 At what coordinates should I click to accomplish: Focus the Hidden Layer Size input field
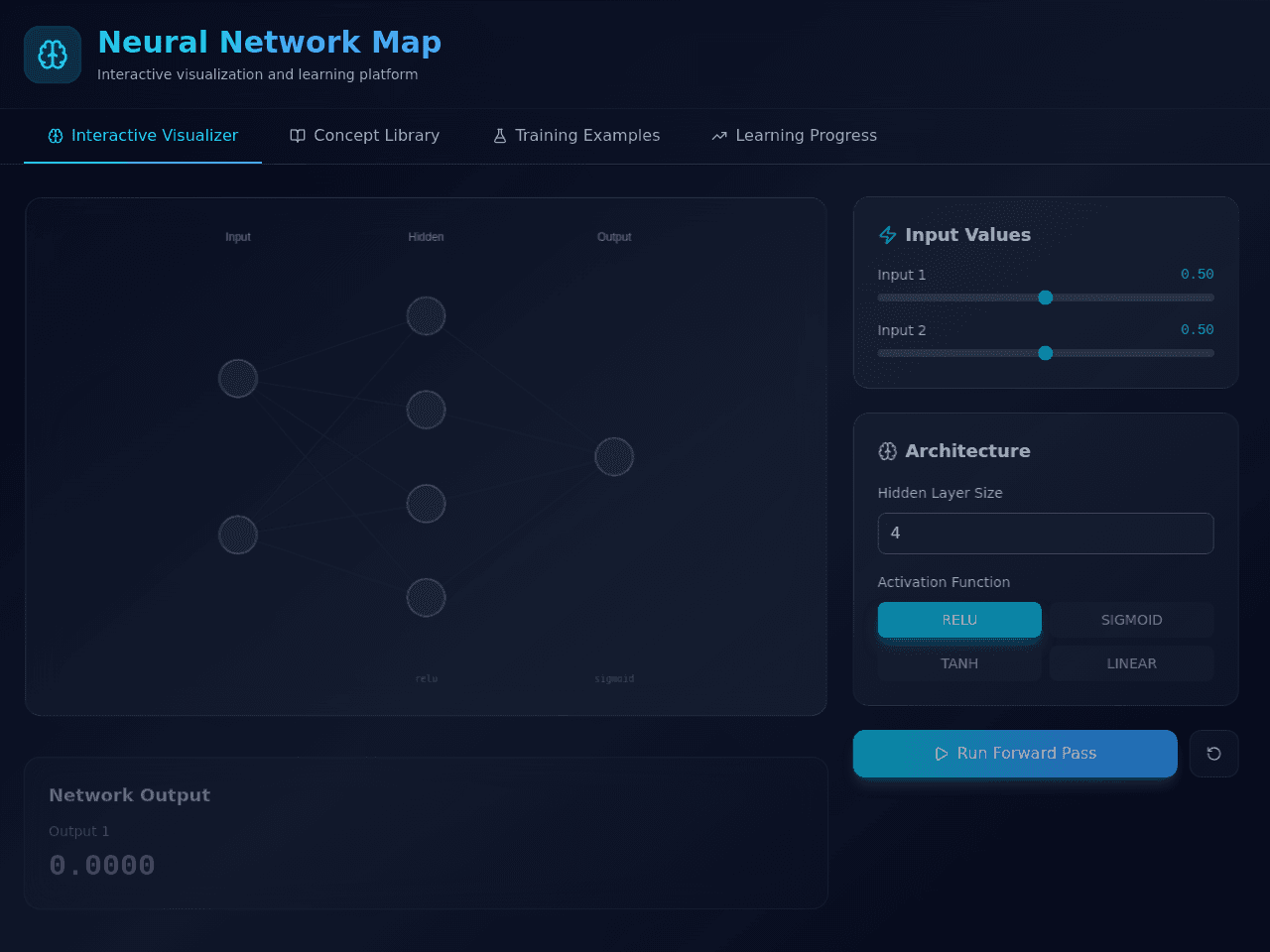(x=1046, y=534)
